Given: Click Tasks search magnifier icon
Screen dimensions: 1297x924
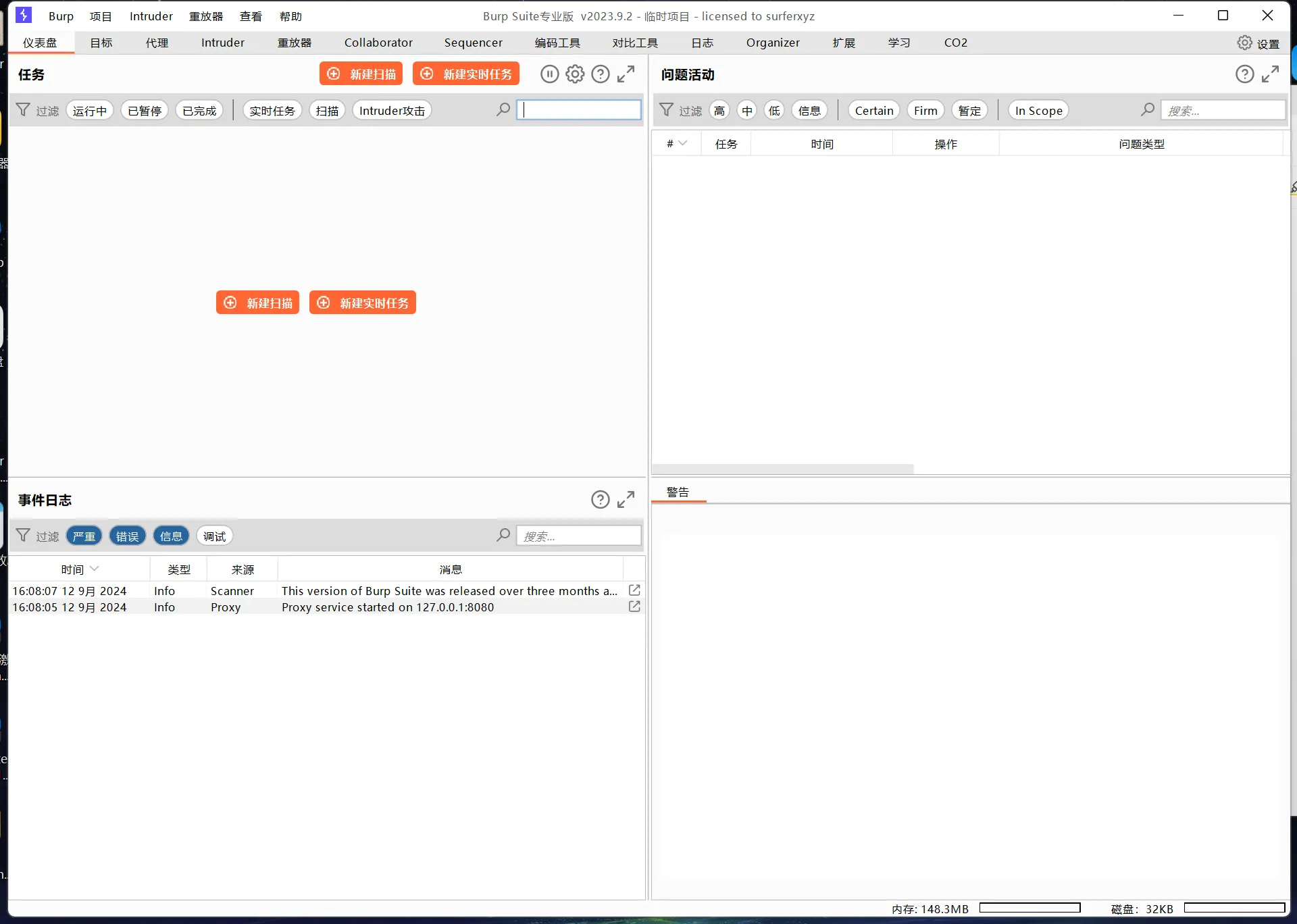Looking at the screenshot, I should pos(503,109).
